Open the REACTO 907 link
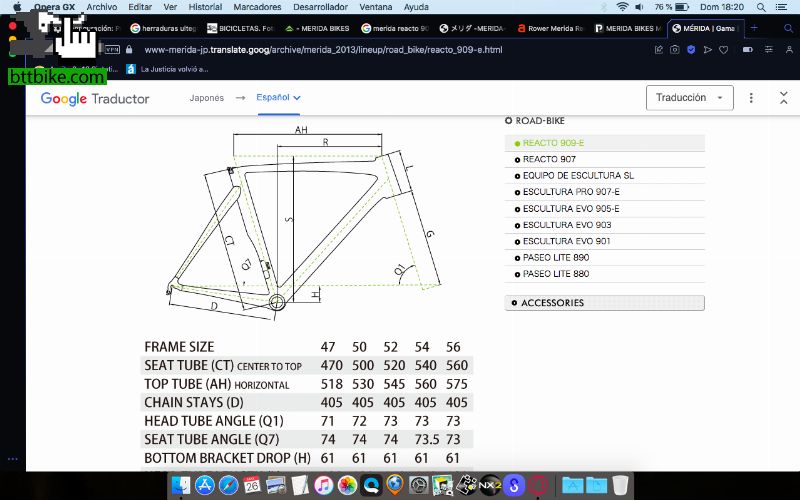Screen dimensions: 800x500 [x=549, y=159]
